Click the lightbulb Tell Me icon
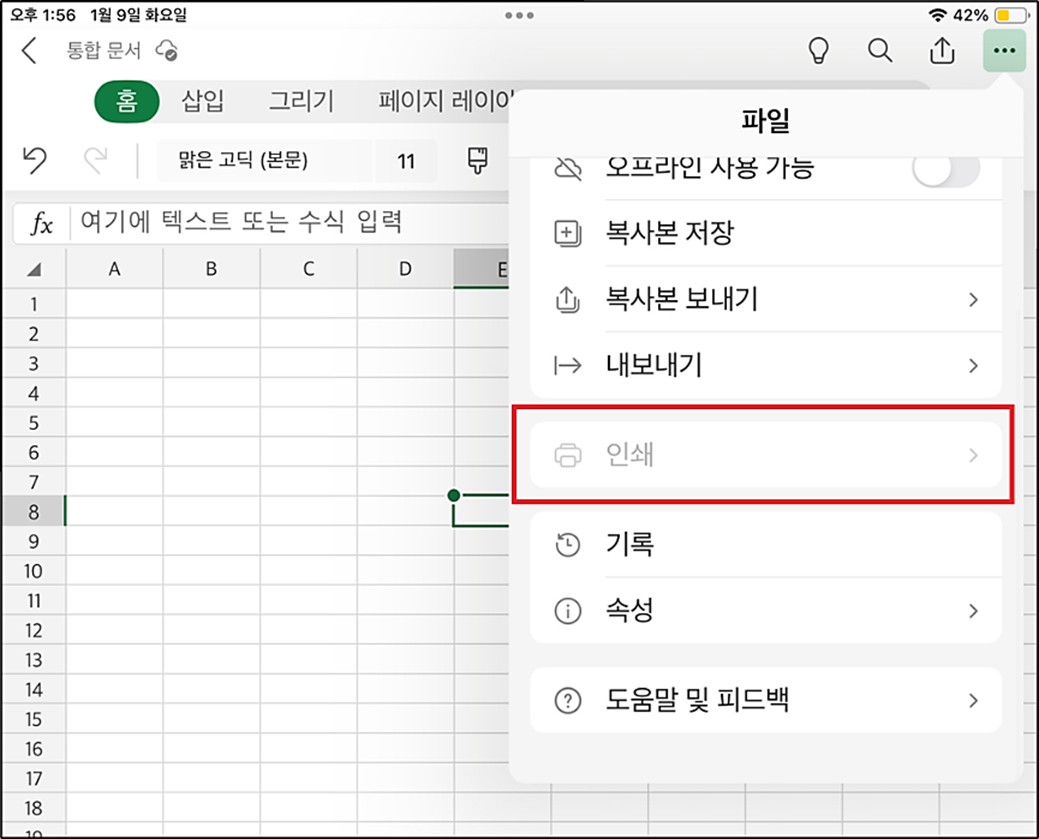Screen dimensions: 1039x839 (818, 51)
